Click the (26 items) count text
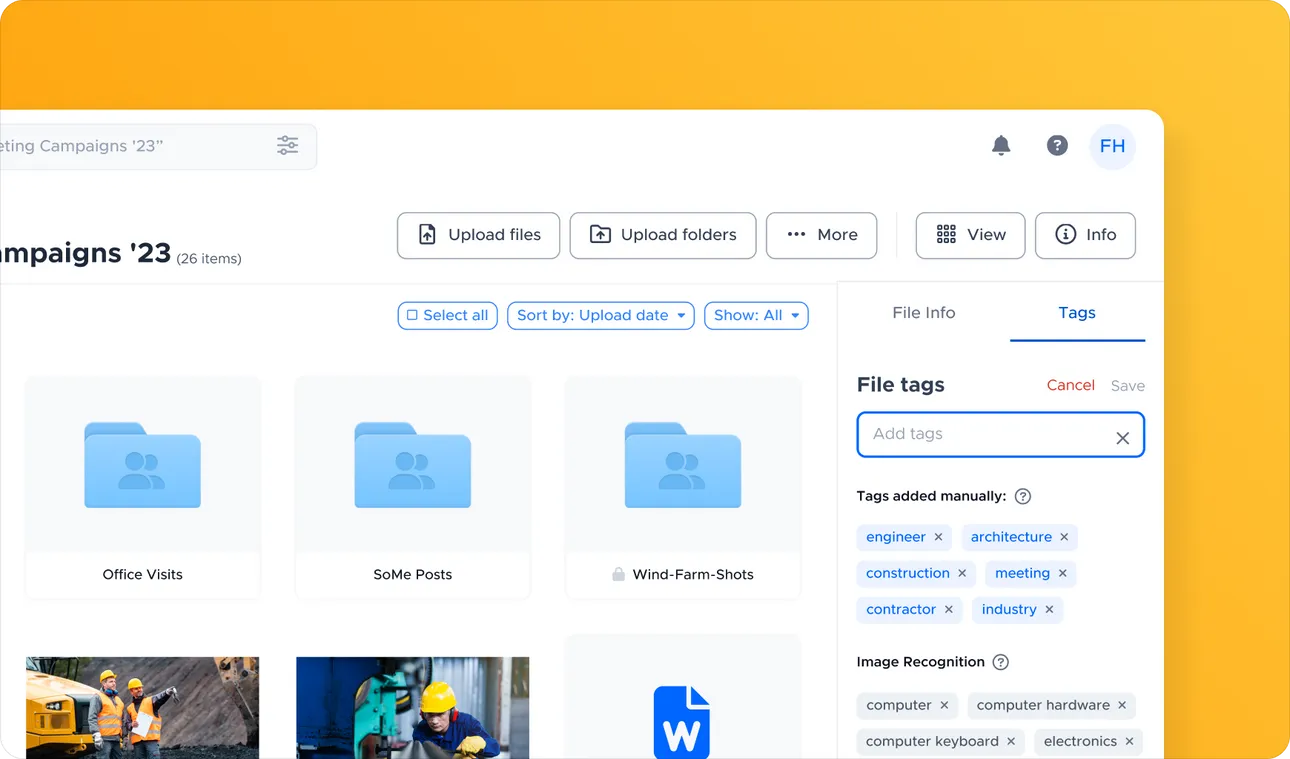The height and width of the screenshot is (759, 1290). (209, 259)
